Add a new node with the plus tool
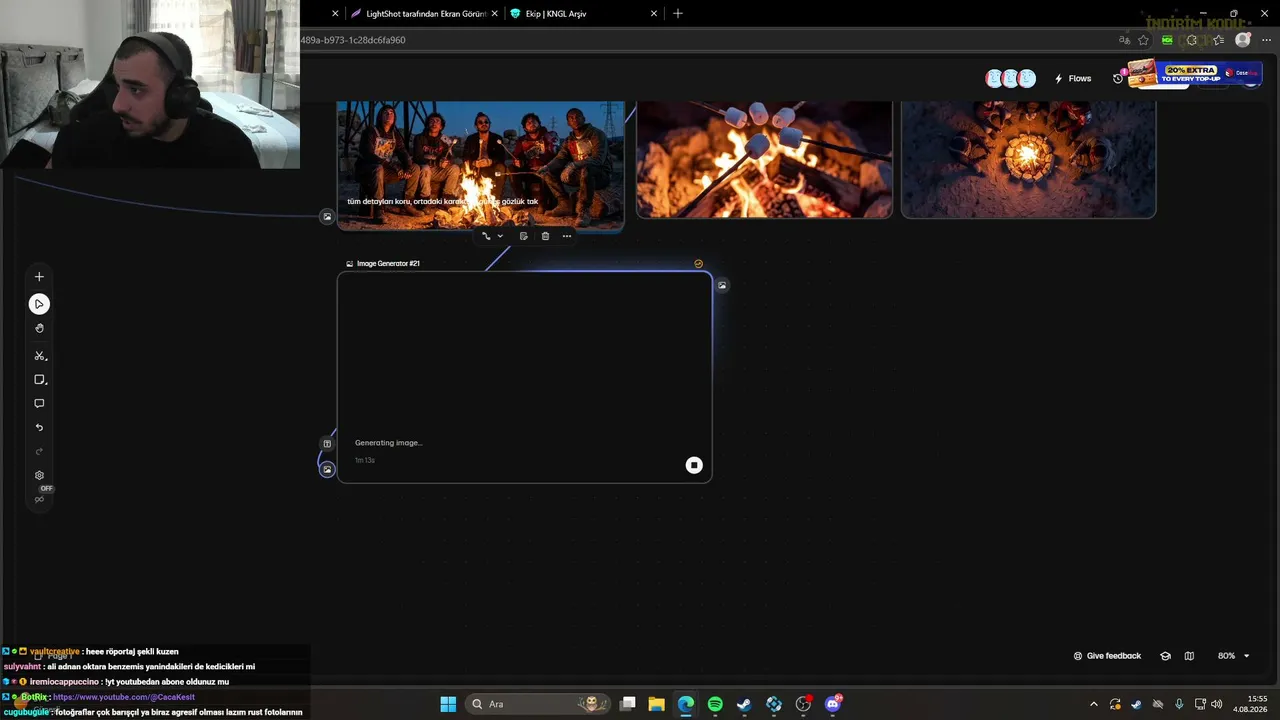The width and height of the screenshot is (1280, 720). (x=39, y=277)
